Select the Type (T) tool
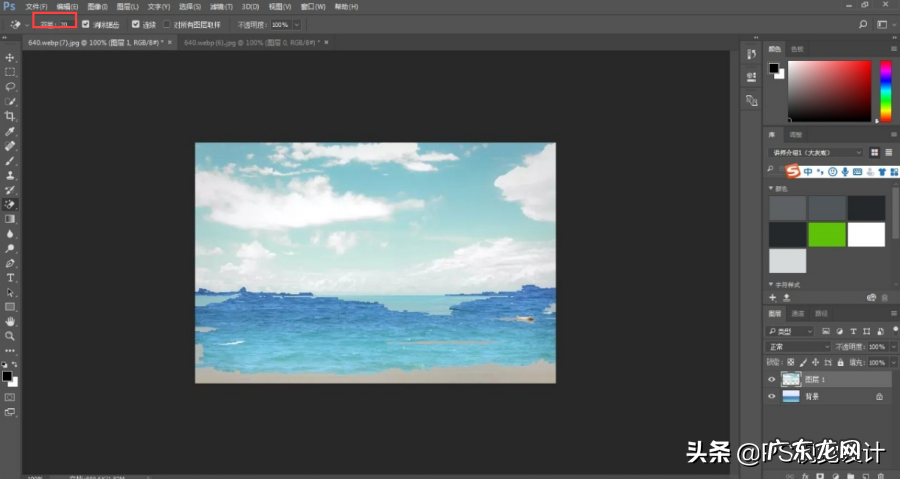Viewport: 900px width, 479px height. [10, 277]
